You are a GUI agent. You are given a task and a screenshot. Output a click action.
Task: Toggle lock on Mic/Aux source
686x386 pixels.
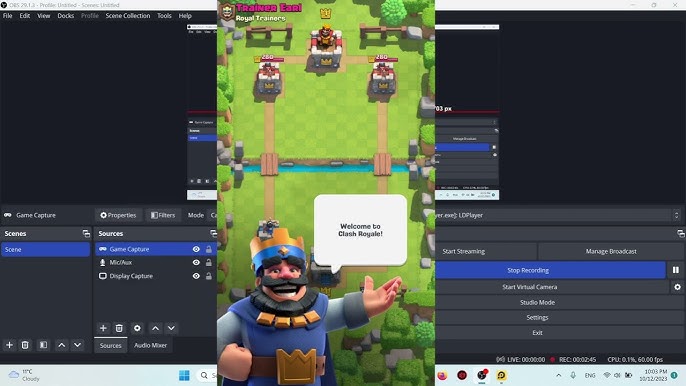(x=209, y=262)
